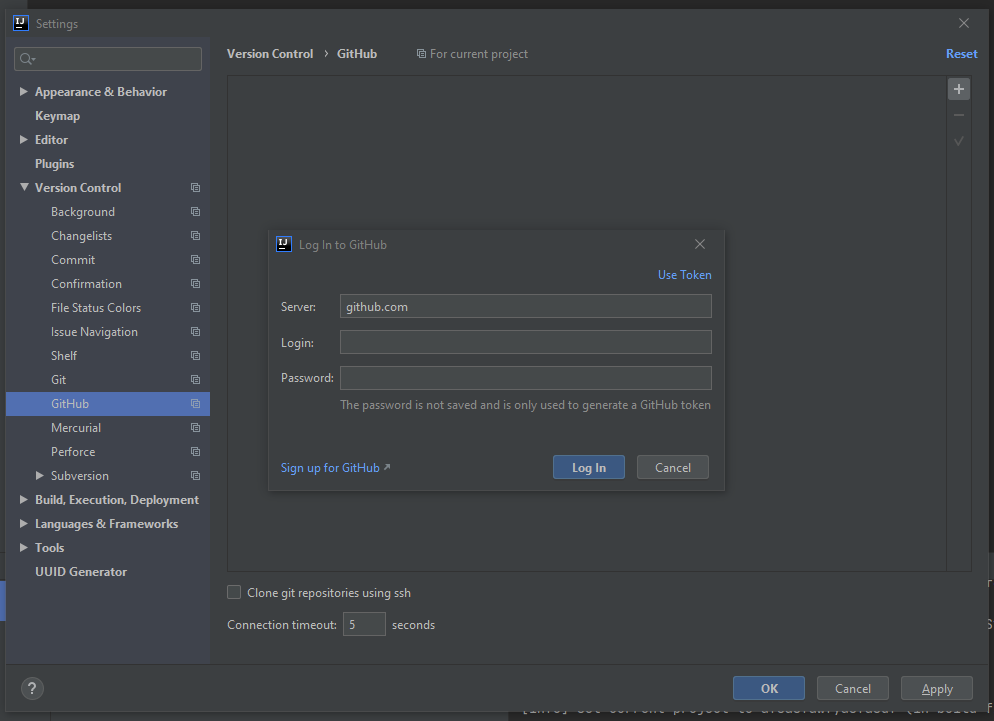Image resolution: width=994 pixels, height=721 pixels.
Task: Click project-level icon next to Mercurial
Action: [x=195, y=428]
